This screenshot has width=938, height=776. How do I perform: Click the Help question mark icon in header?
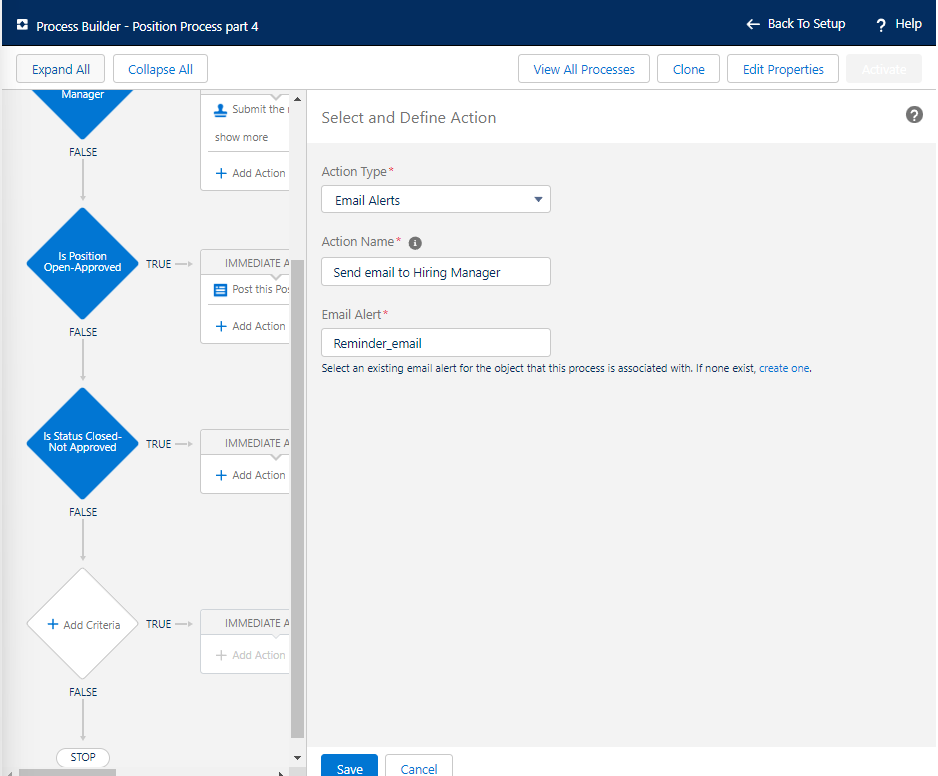881,25
